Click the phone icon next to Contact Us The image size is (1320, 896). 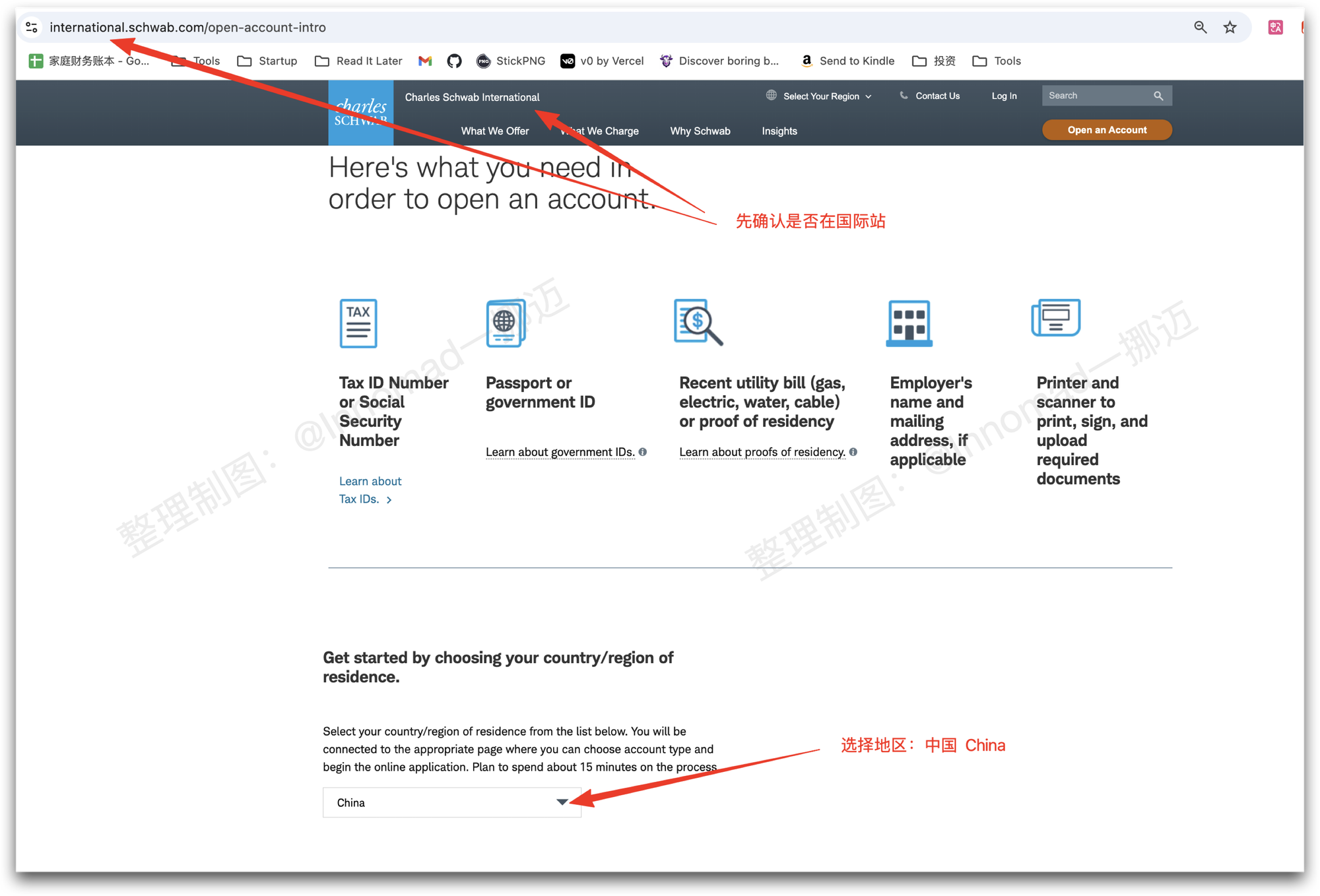pos(904,96)
